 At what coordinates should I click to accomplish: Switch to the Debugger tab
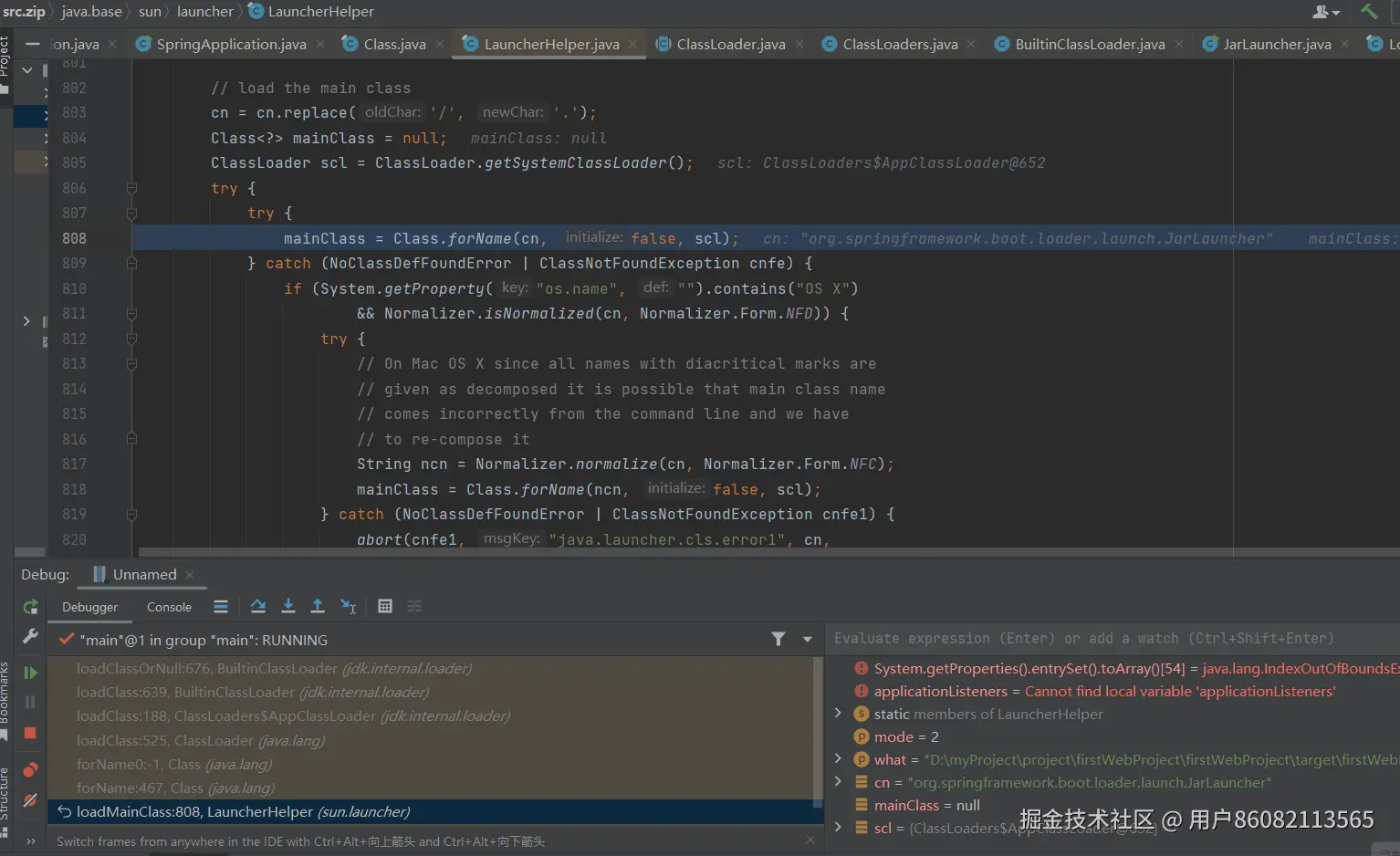(x=89, y=607)
